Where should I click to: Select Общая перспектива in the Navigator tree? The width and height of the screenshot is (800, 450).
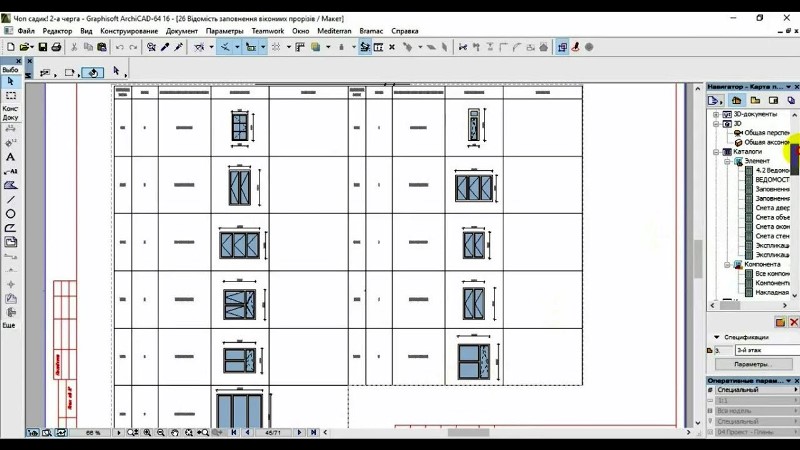[767, 133]
